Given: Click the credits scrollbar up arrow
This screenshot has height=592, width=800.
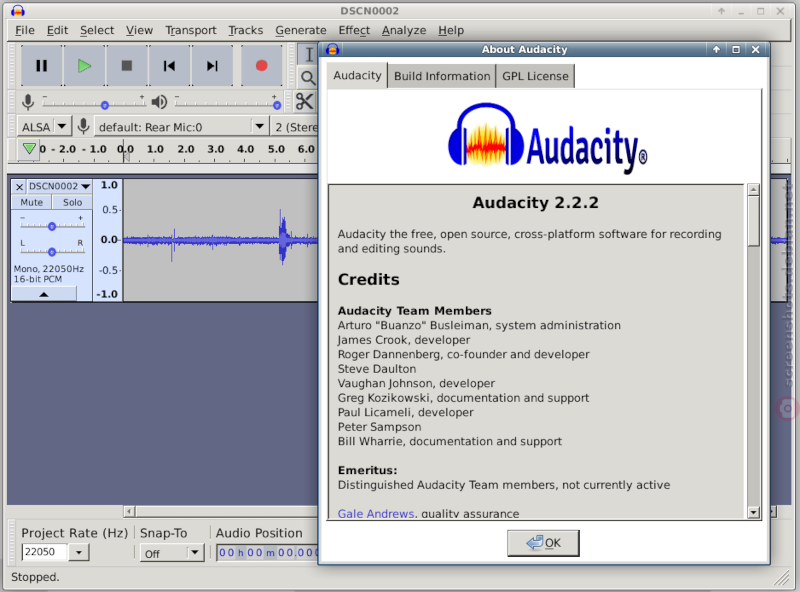Looking at the screenshot, I should click(754, 190).
